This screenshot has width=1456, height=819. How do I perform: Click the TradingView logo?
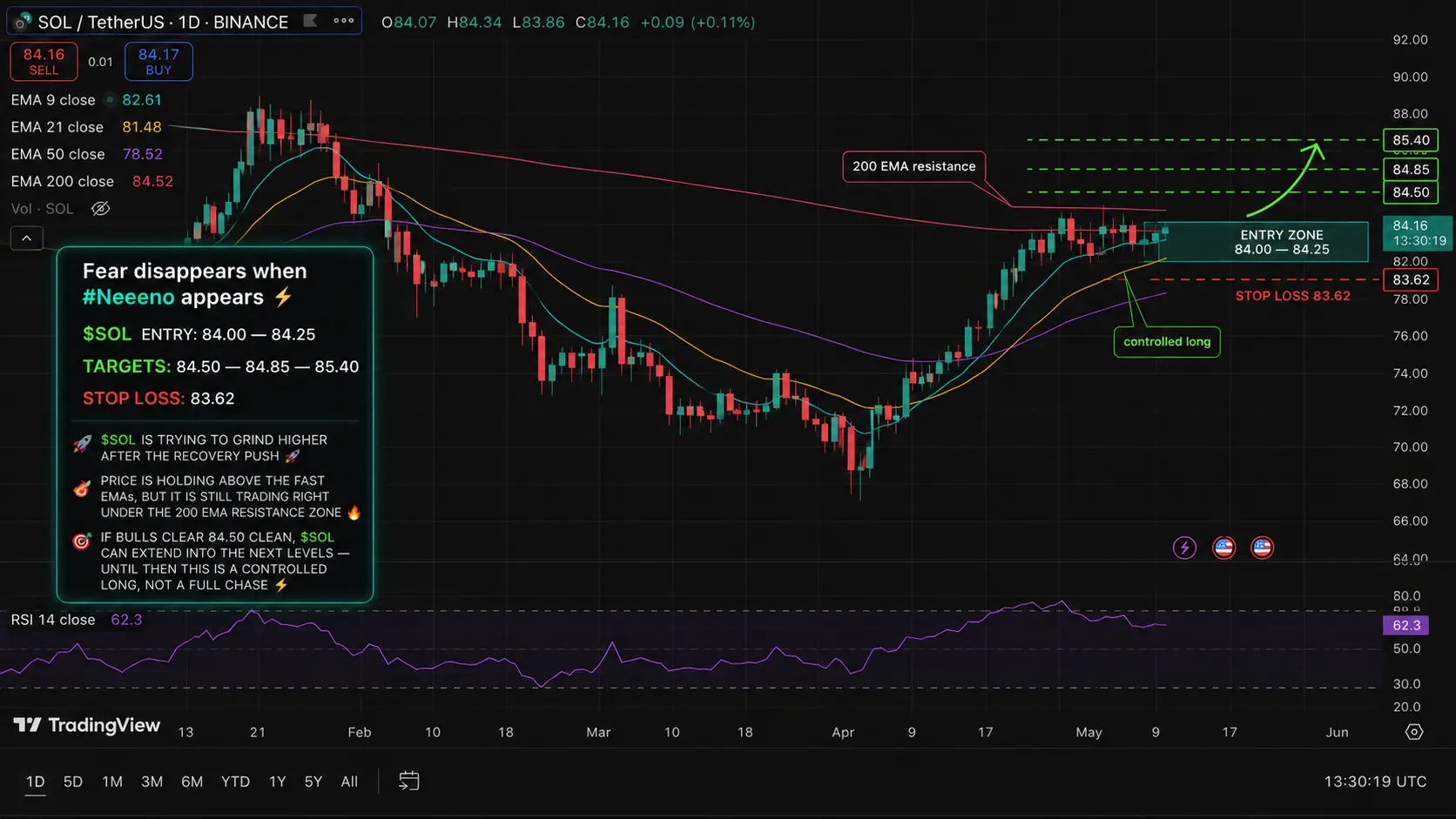click(x=87, y=725)
